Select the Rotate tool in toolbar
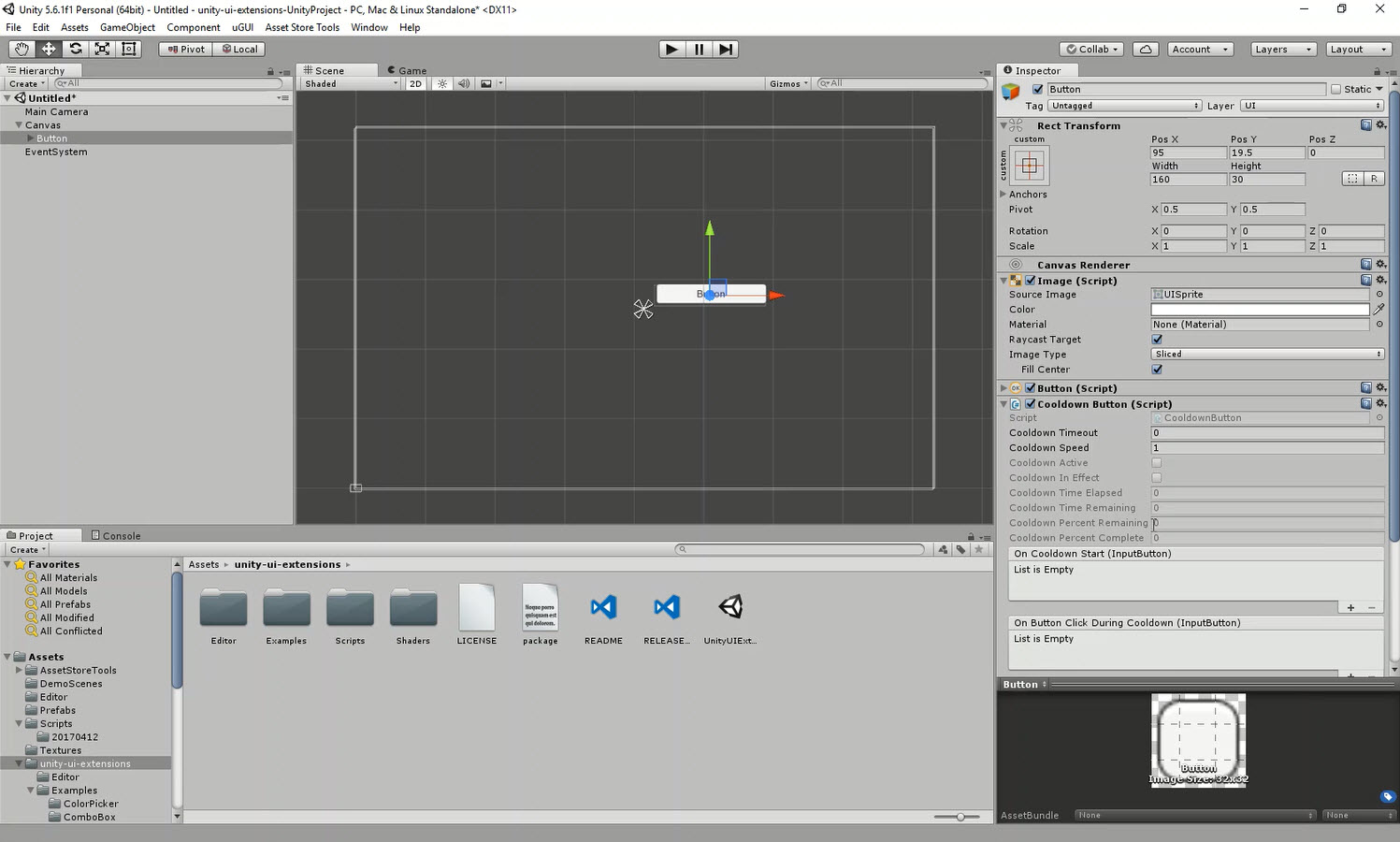The width and height of the screenshot is (1400, 842). pyautogui.click(x=76, y=49)
